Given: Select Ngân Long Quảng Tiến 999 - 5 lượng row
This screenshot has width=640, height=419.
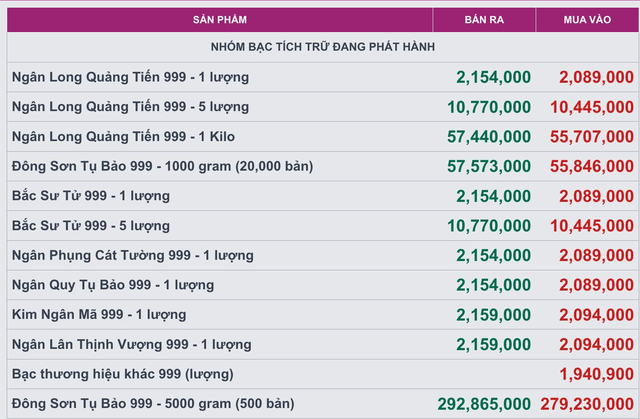Looking at the screenshot, I should pos(323,107).
